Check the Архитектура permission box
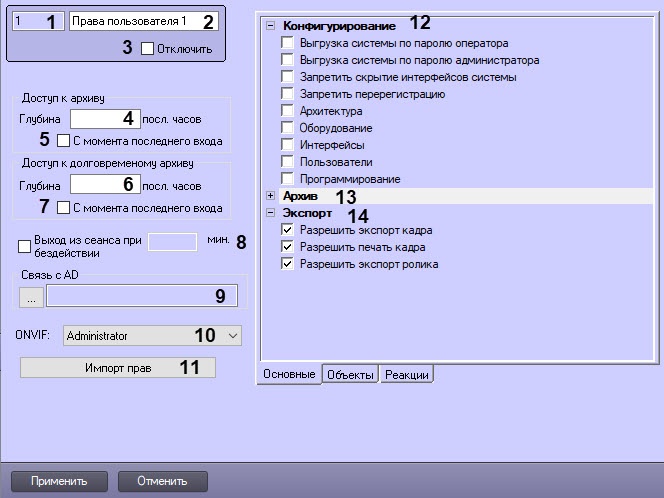Screen dimensions: 664x498 point(288,111)
